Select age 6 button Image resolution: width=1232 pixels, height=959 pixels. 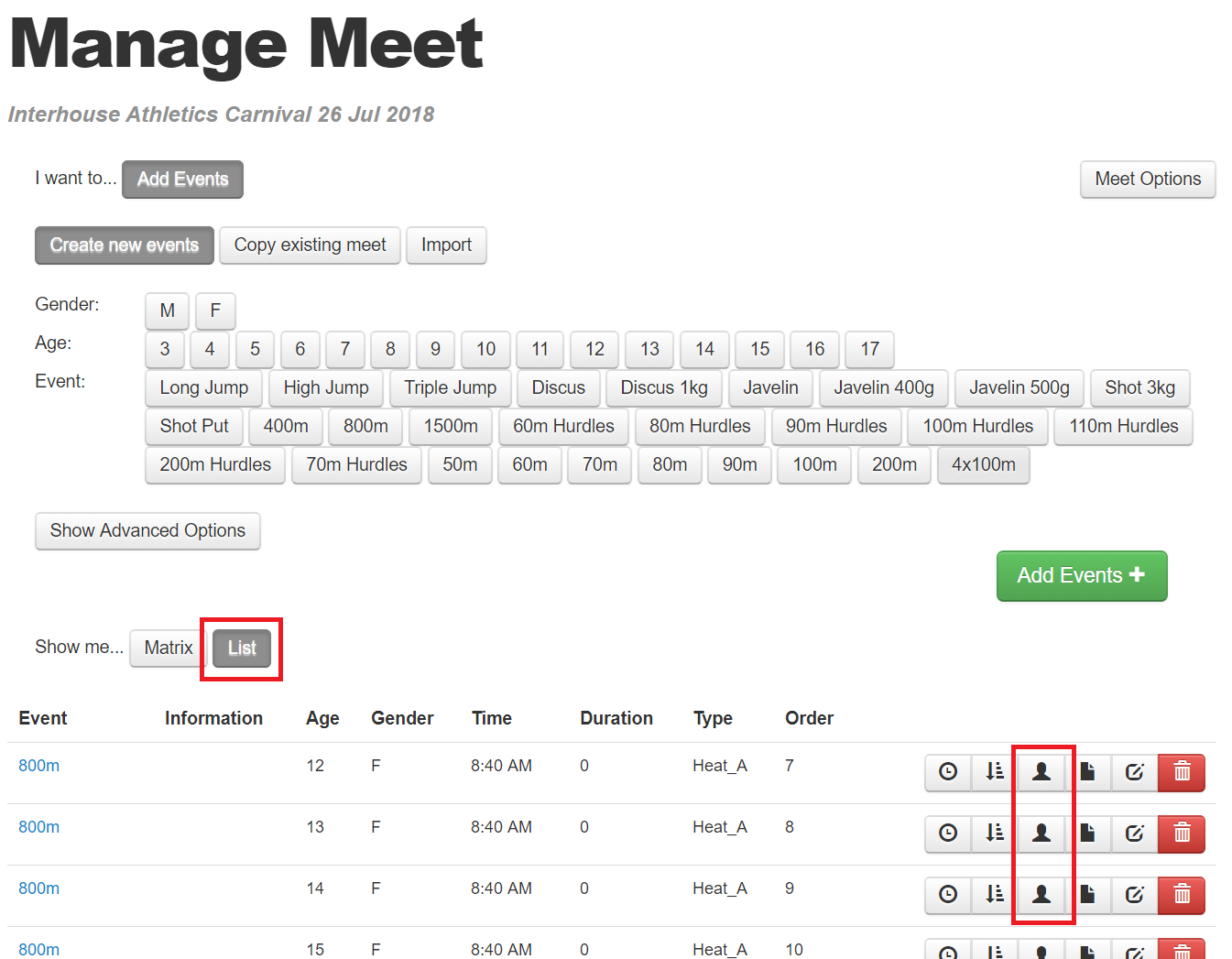(300, 349)
